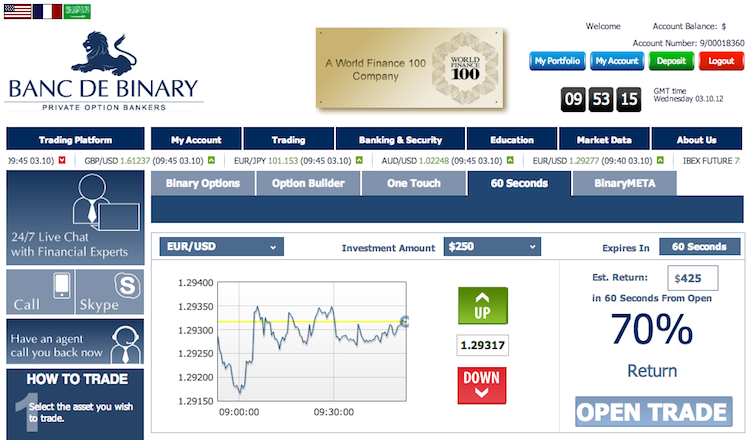Screen dimensions: 750x440
Task: Switch to Option Builder tab
Action: [x=308, y=184]
